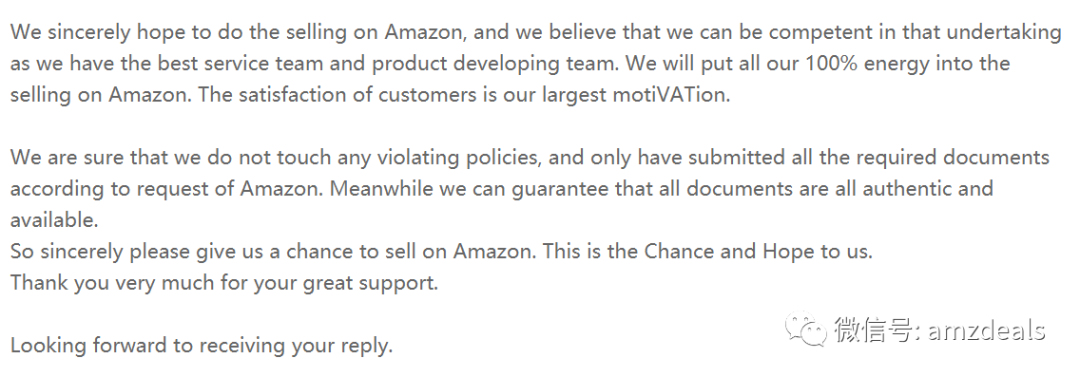Click the WeChat logo icon in watermark
The height and width of the screenshot is (377, 1080).
click(x=804, y=330)
